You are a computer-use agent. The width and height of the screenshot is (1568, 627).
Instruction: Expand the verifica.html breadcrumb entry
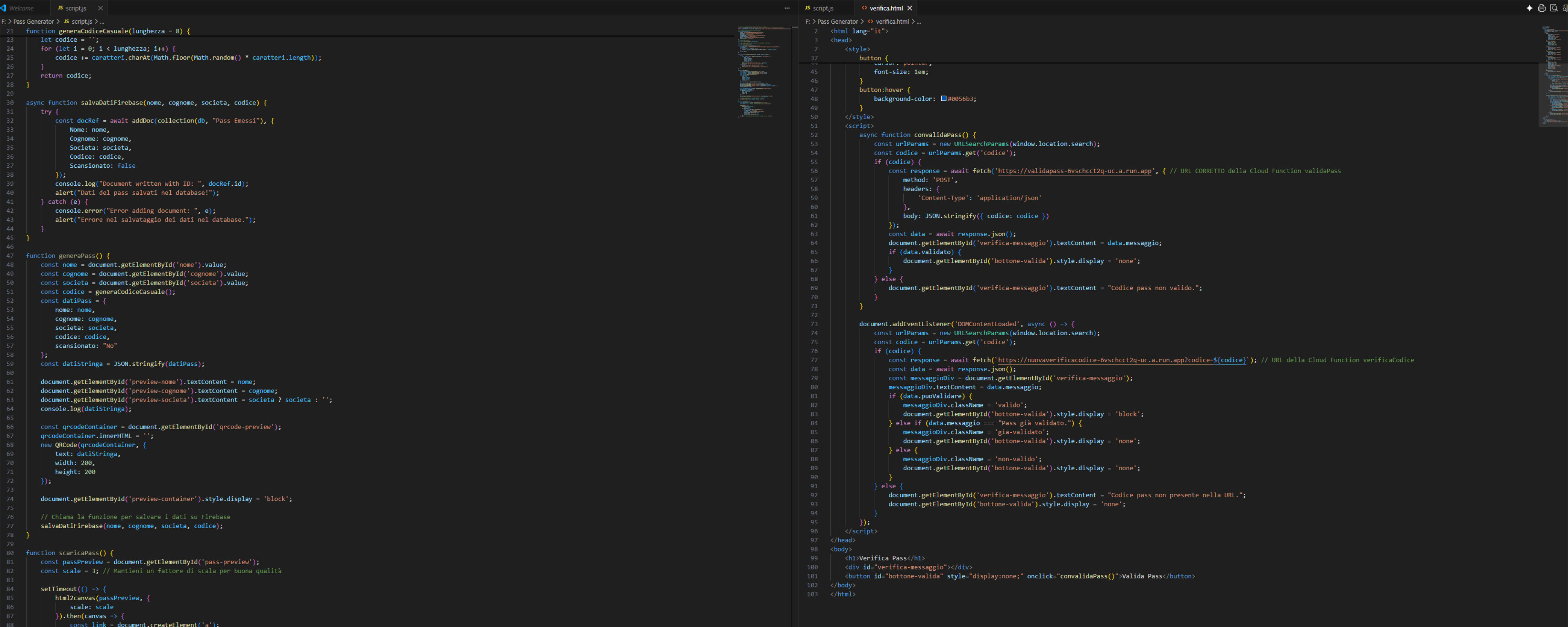tap(893, 21)
